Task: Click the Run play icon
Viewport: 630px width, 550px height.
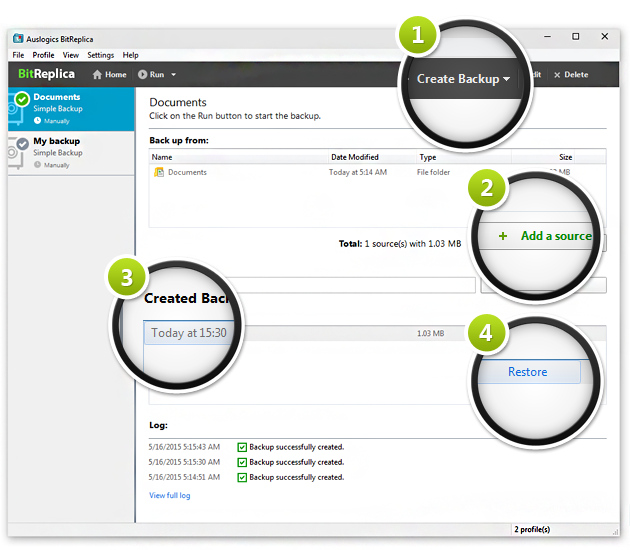Action: [x=142, y=75]
